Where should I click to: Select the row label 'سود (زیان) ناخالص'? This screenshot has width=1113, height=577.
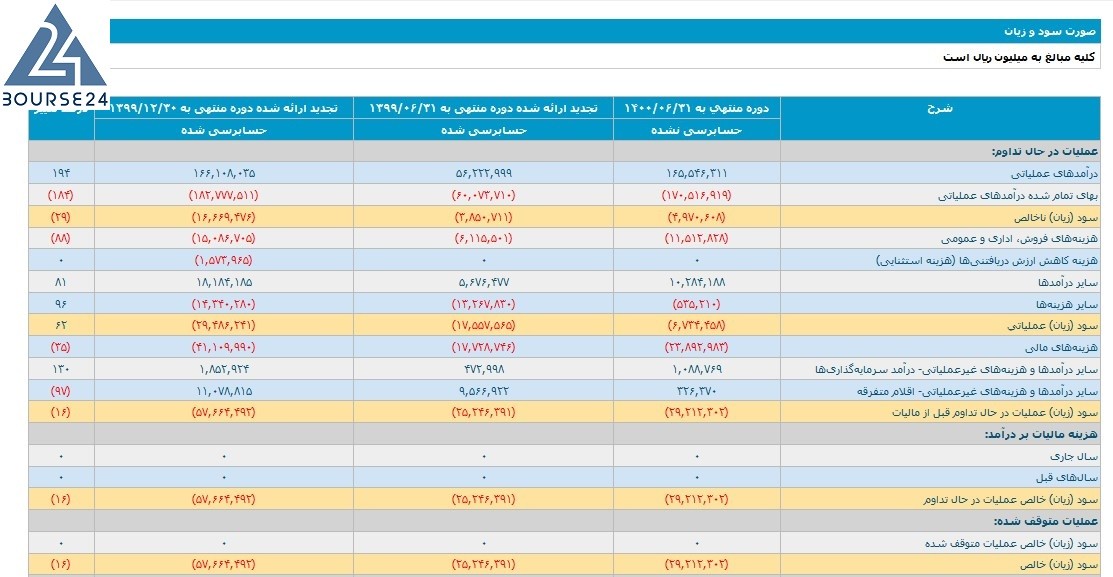pyautogui.click(x=1056, y=217)
